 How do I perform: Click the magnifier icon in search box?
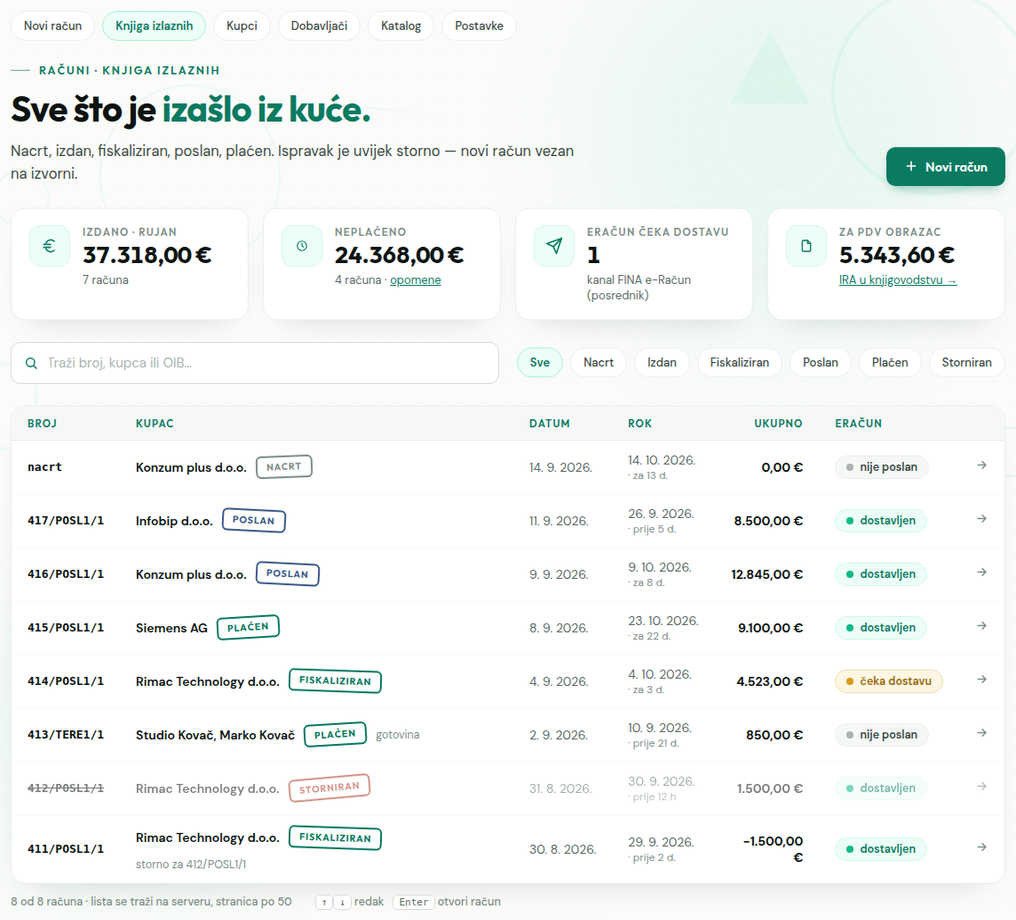[31, 363]
